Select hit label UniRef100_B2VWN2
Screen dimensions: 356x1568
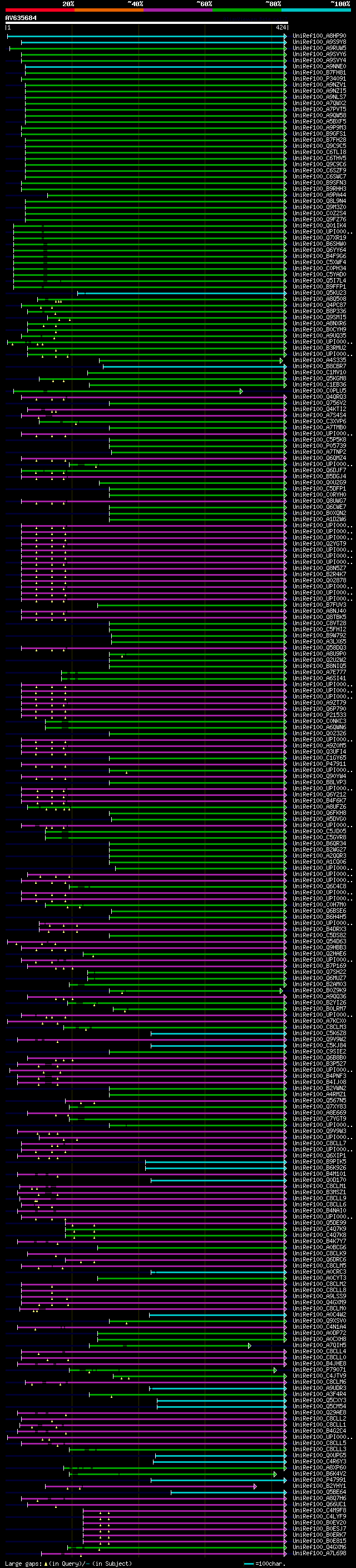point(319,1088)
